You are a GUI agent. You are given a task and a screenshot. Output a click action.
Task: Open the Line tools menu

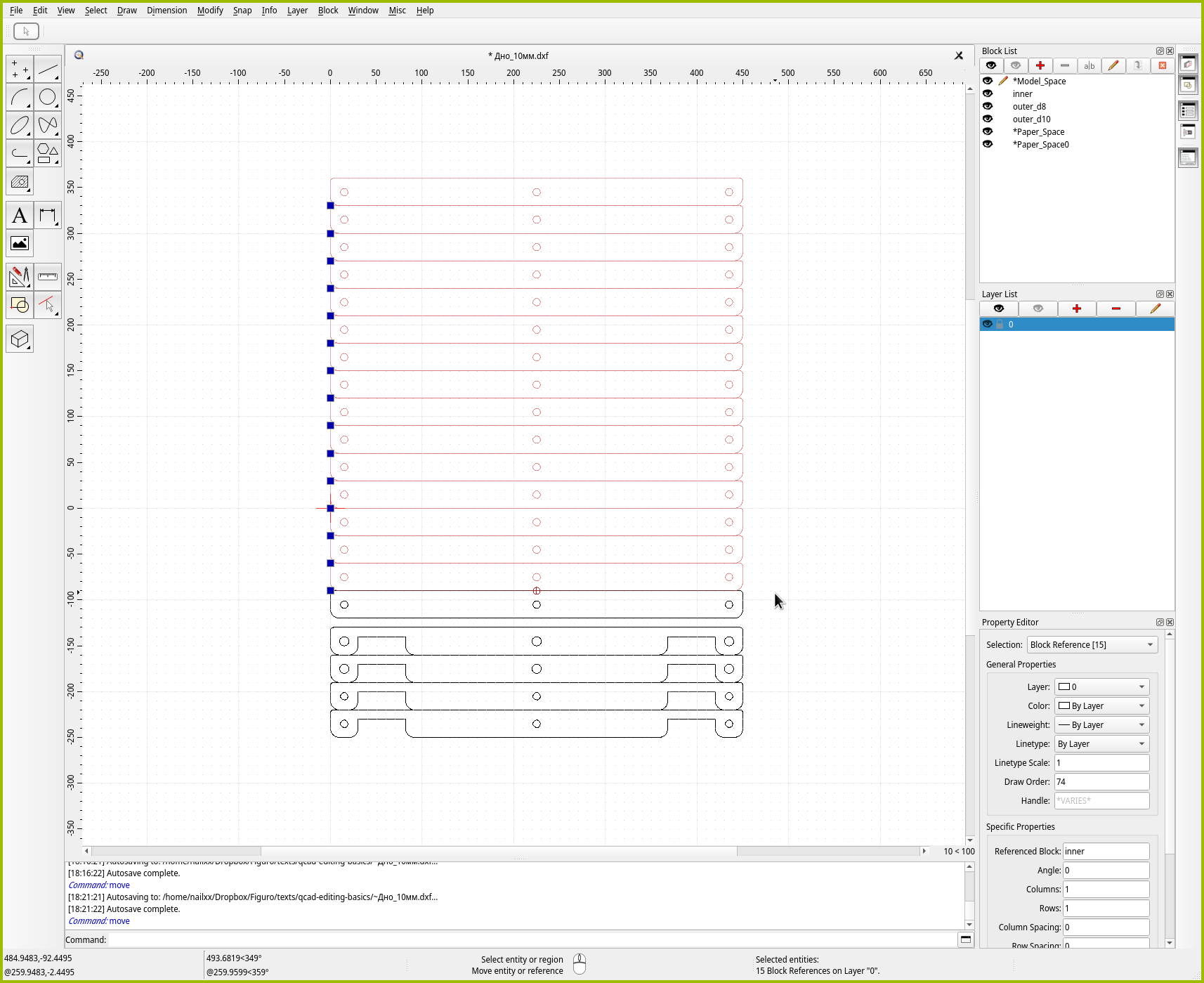coord(48,69)
